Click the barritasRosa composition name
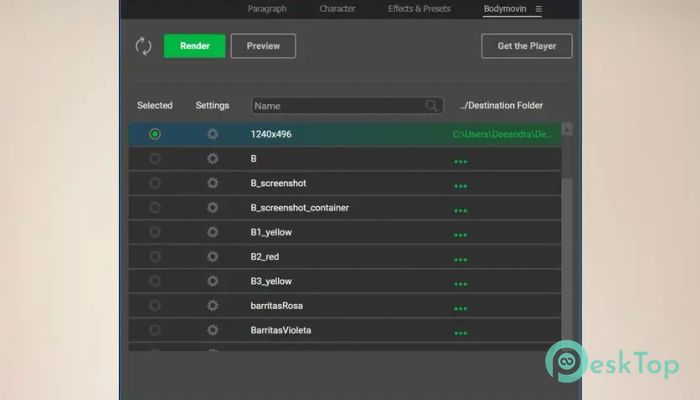The width and height of the screenshot is (700, 400). (277, 306)
